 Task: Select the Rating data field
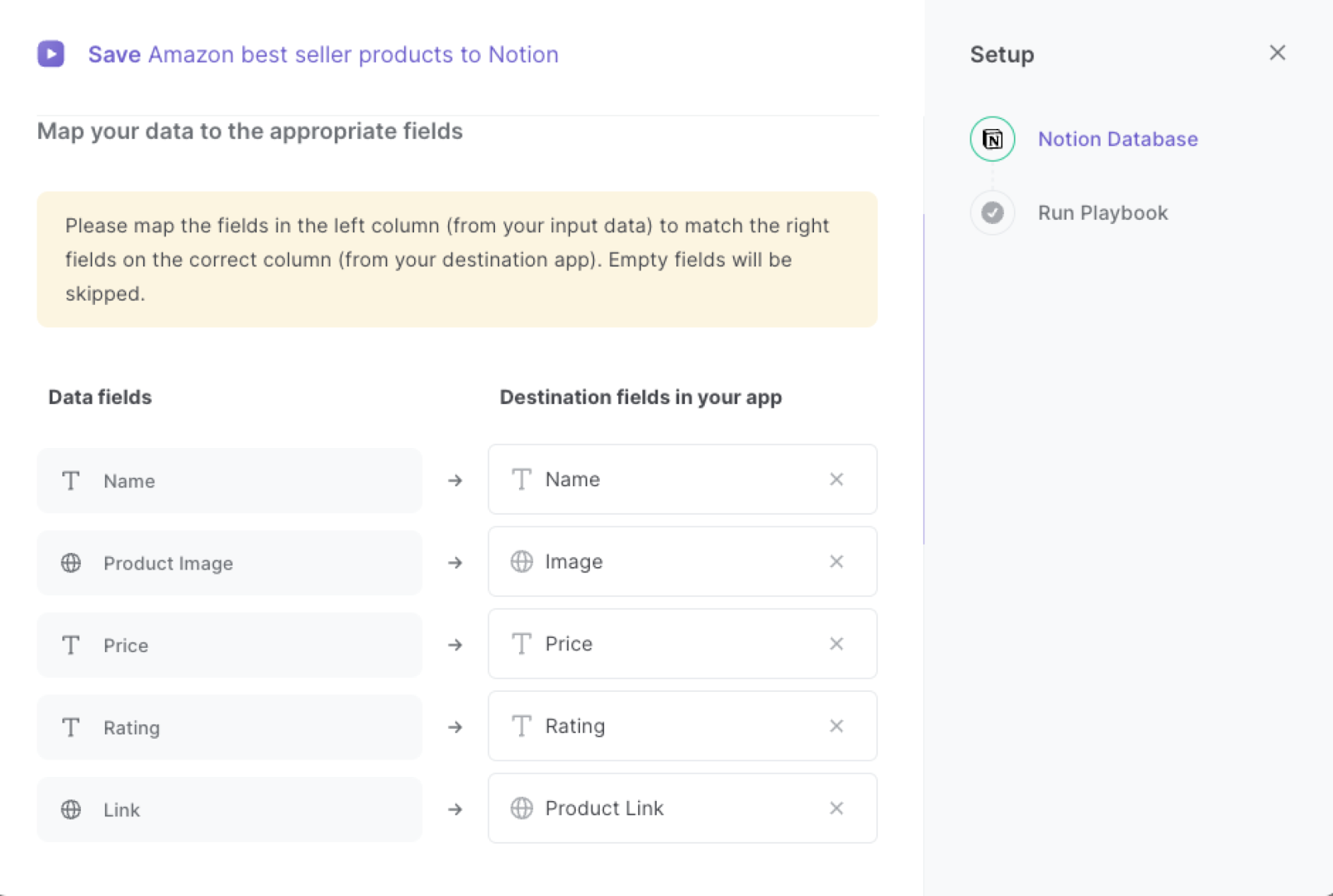229,728
